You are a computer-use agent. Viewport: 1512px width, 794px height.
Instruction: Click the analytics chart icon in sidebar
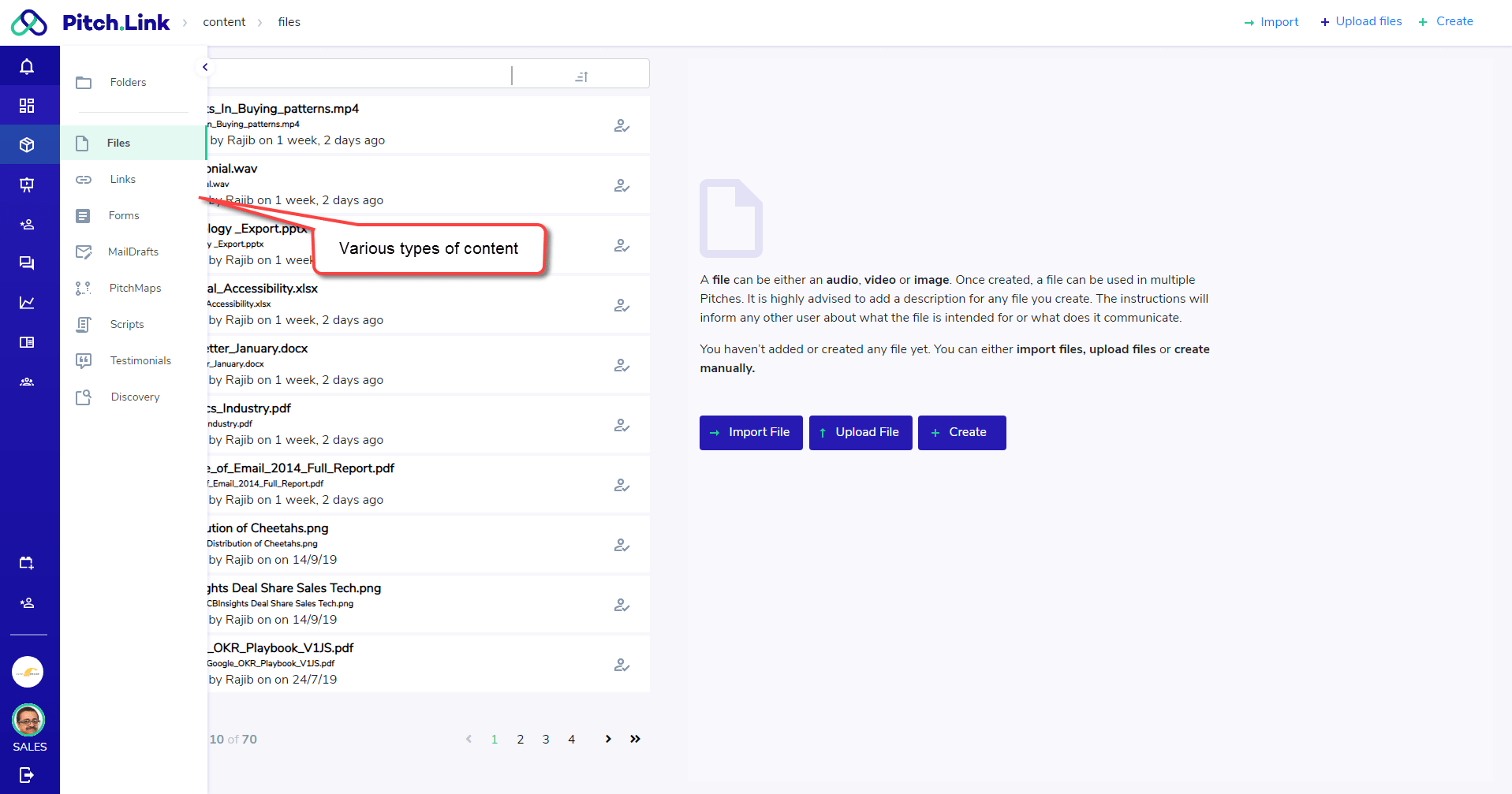(x=27, y=303)
